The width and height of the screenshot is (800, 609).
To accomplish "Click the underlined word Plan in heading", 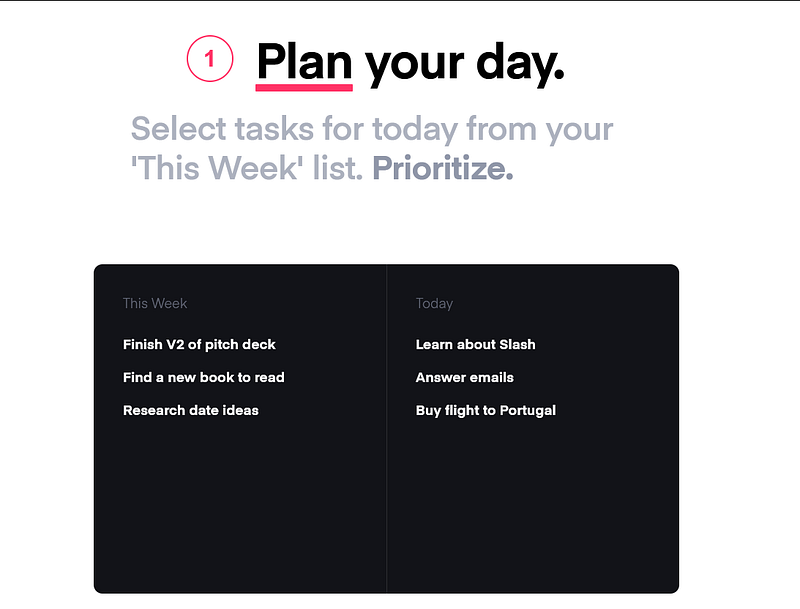I will click(304, 62).
